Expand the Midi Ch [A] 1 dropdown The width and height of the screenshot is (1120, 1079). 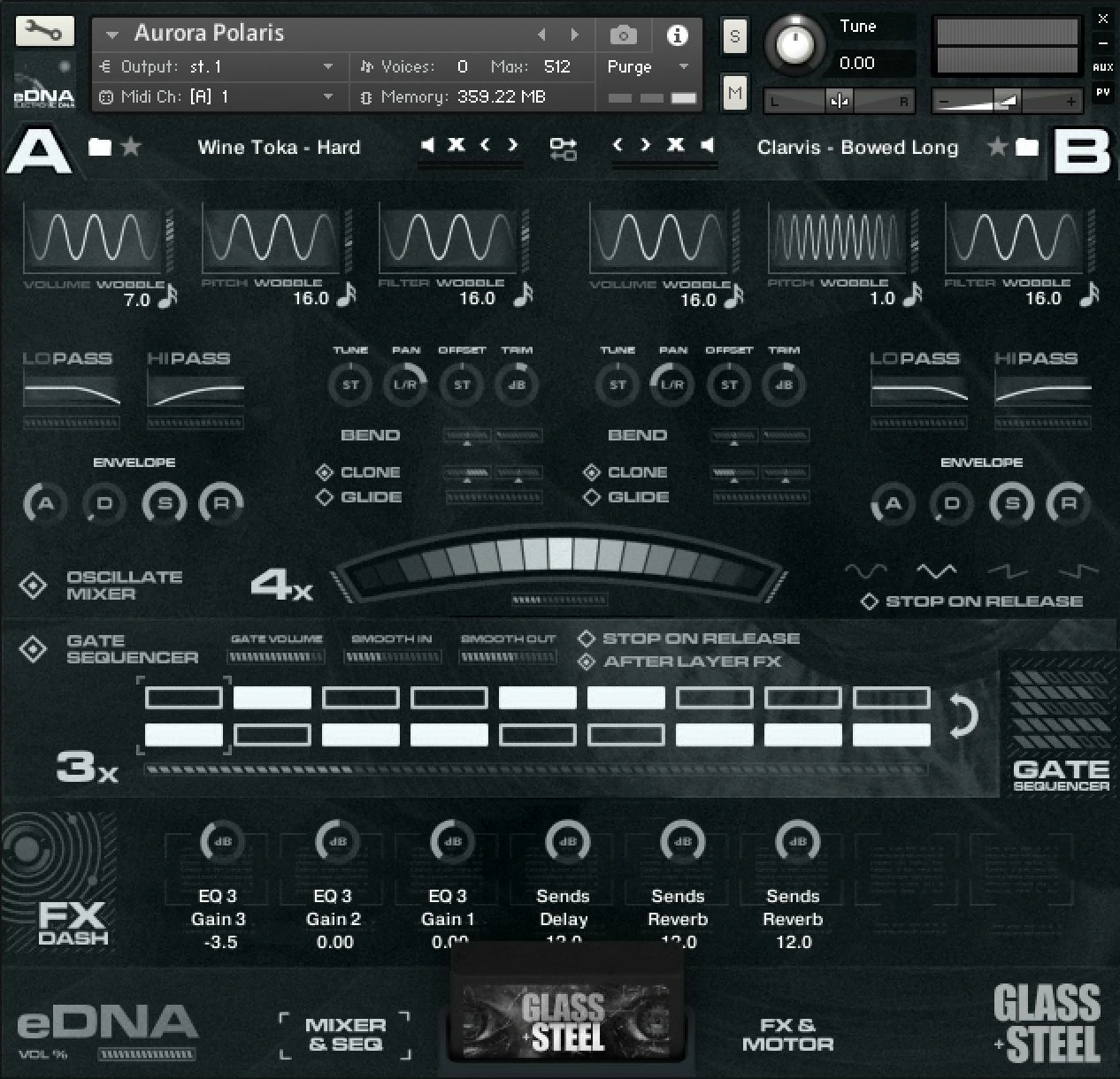(328, 97)
